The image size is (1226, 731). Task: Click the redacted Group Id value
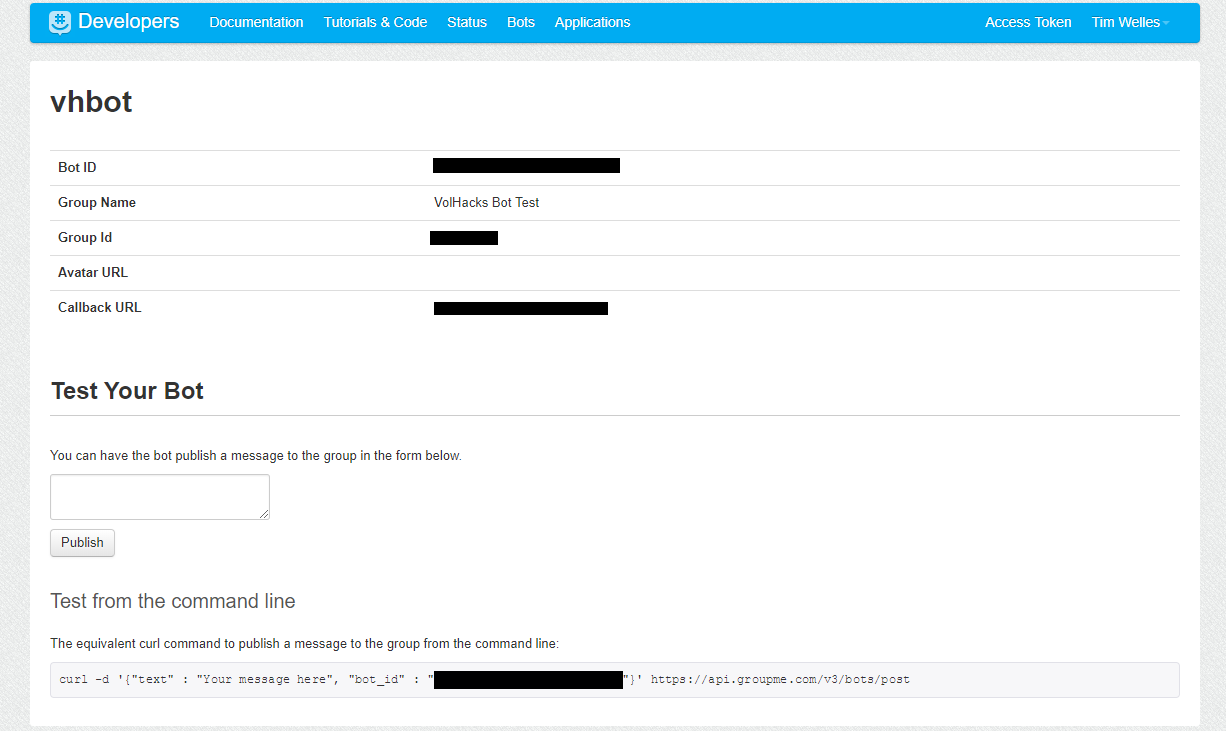click(x=463, y=237)
